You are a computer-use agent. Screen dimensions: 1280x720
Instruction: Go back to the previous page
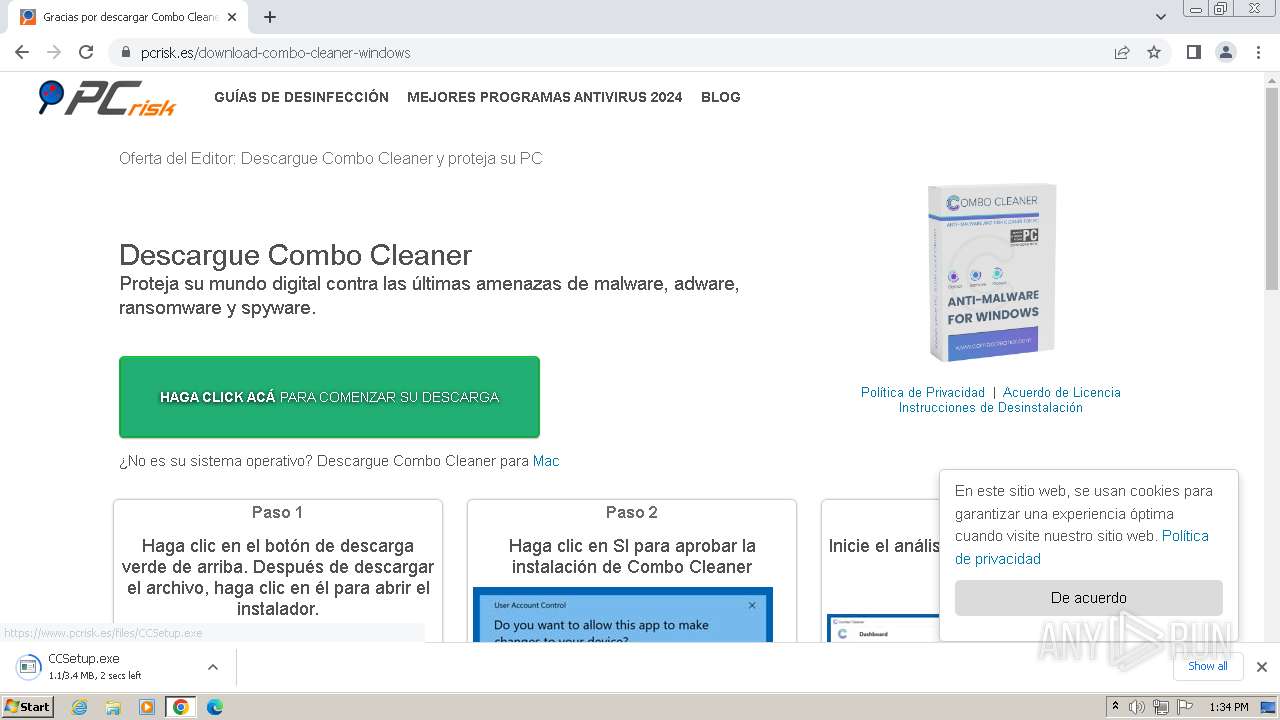click(22, 53)
